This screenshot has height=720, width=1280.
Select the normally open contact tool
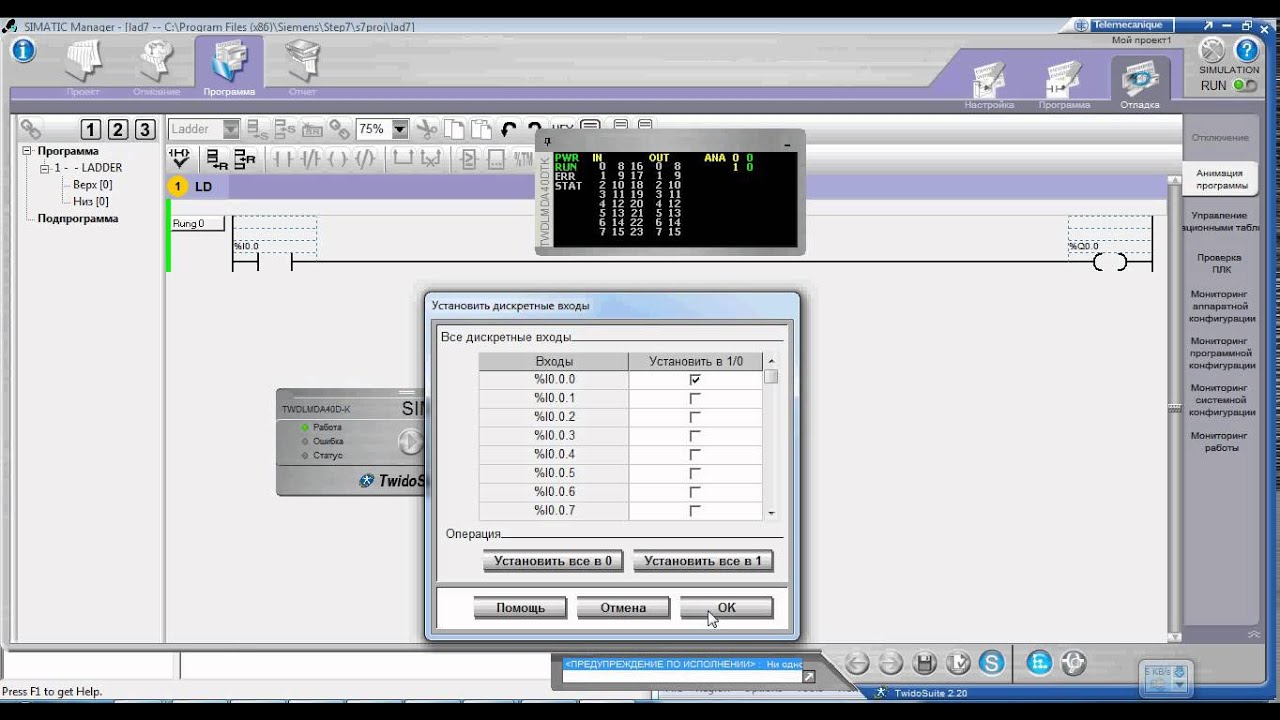point(283,158)
